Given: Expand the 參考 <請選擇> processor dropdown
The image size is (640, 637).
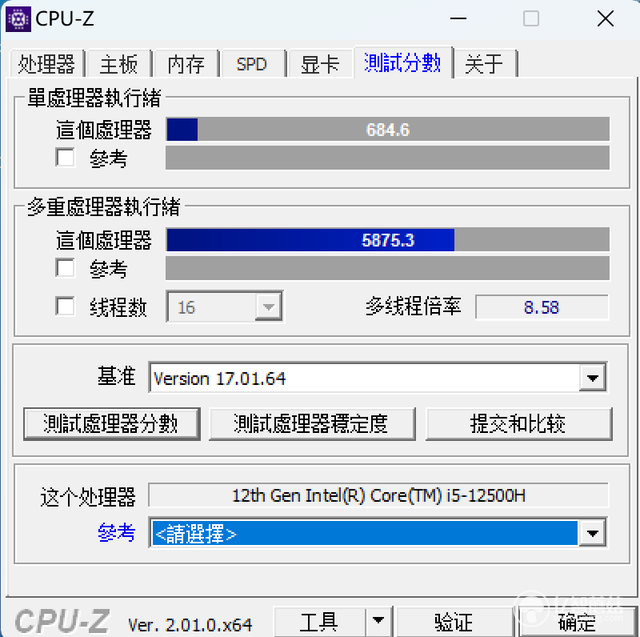Looking at the screenshot, I should click(592, 533).
